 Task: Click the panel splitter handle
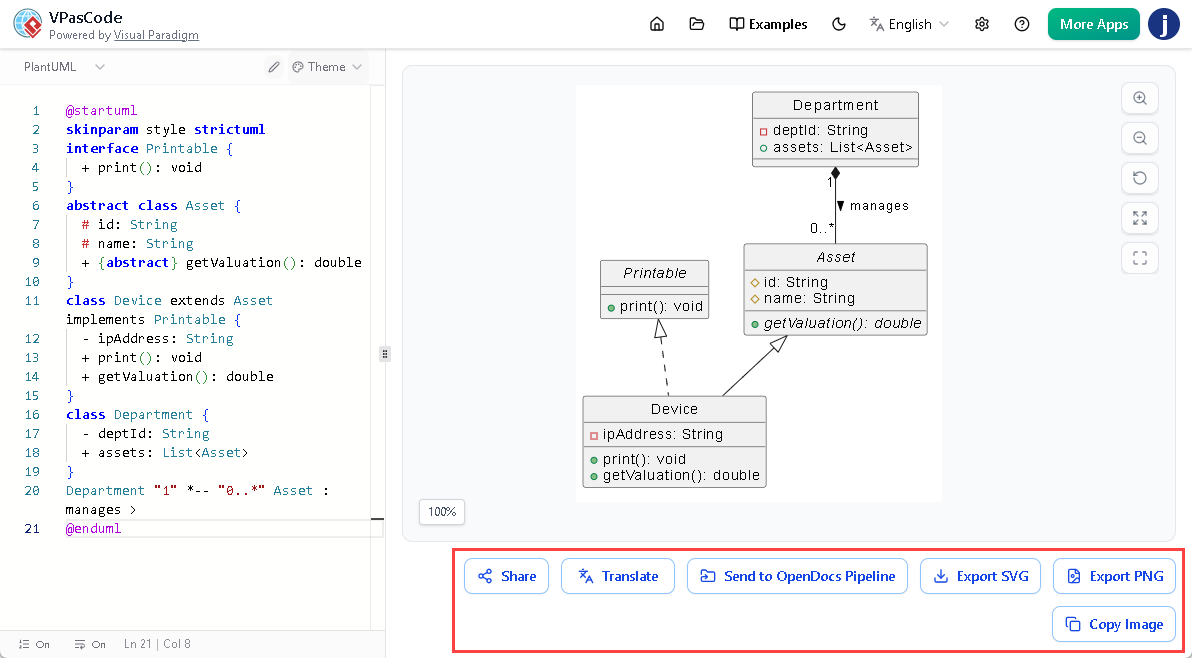(385, 353)
